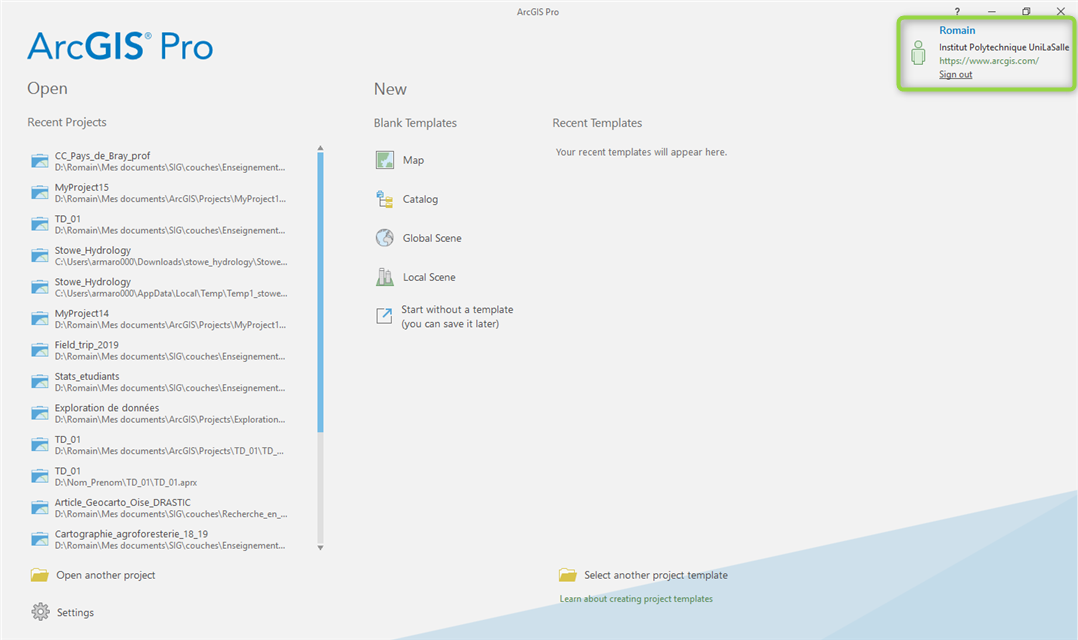Open the MyProject15 project icon
This screenshot has height=640, width=1078.
(40, 192)
